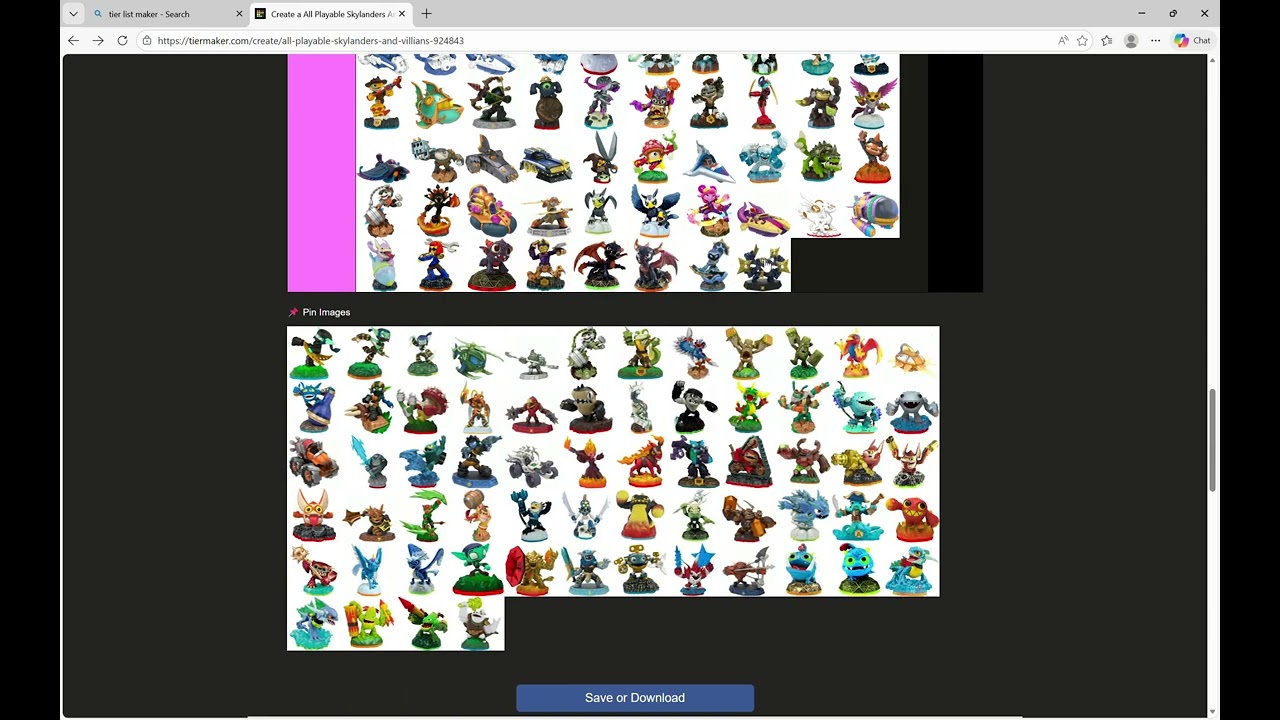This screenshot has height=720, width=1280.
Task: Open the browser profile icon
Action: tap(1131, 41)
